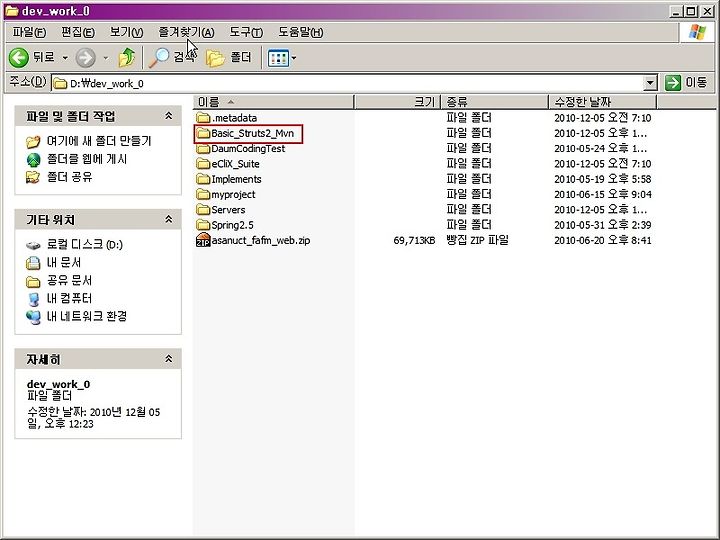Click the eCliX_Suite folder icon
This screenshot has width=720, height=540.
coord(202,164)
